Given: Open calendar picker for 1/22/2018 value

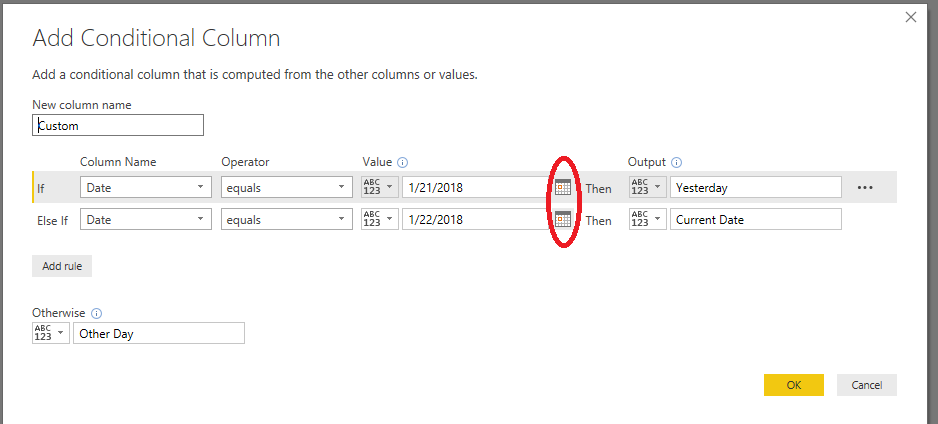Looking at the screenshot, I should click(x=563, y=219).
